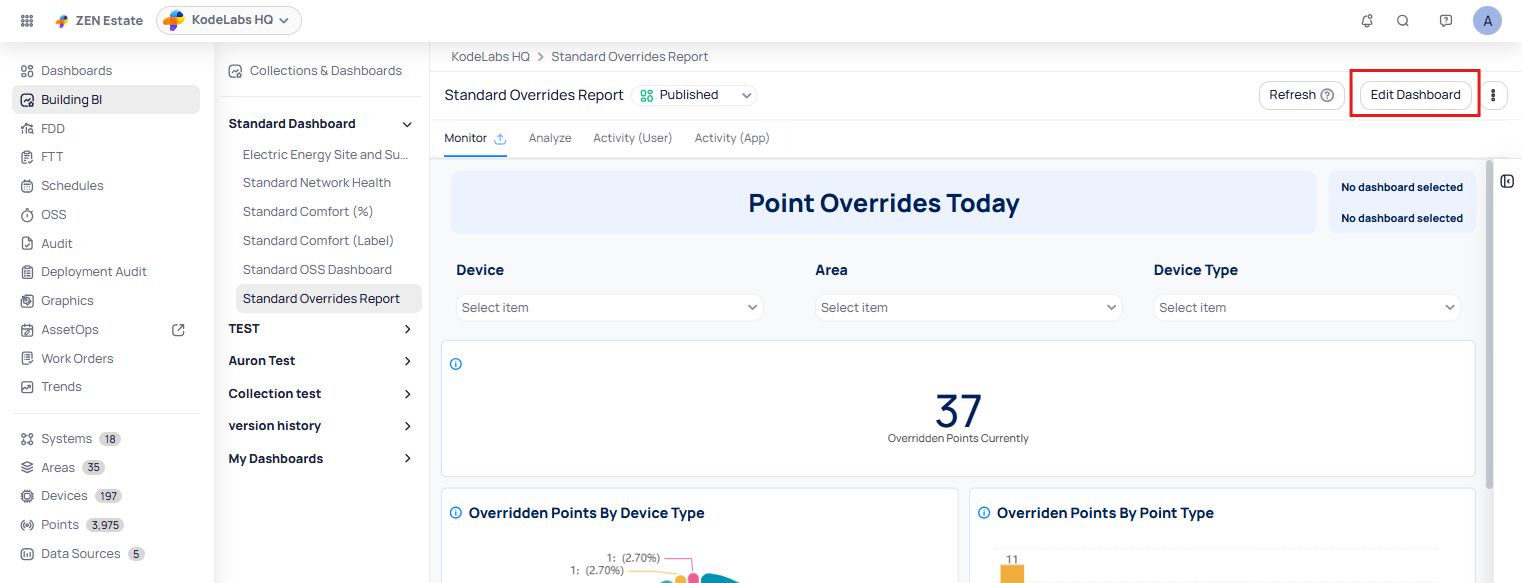
Task: Open the user avatar menu
Action: click(x=1487, y=21)
